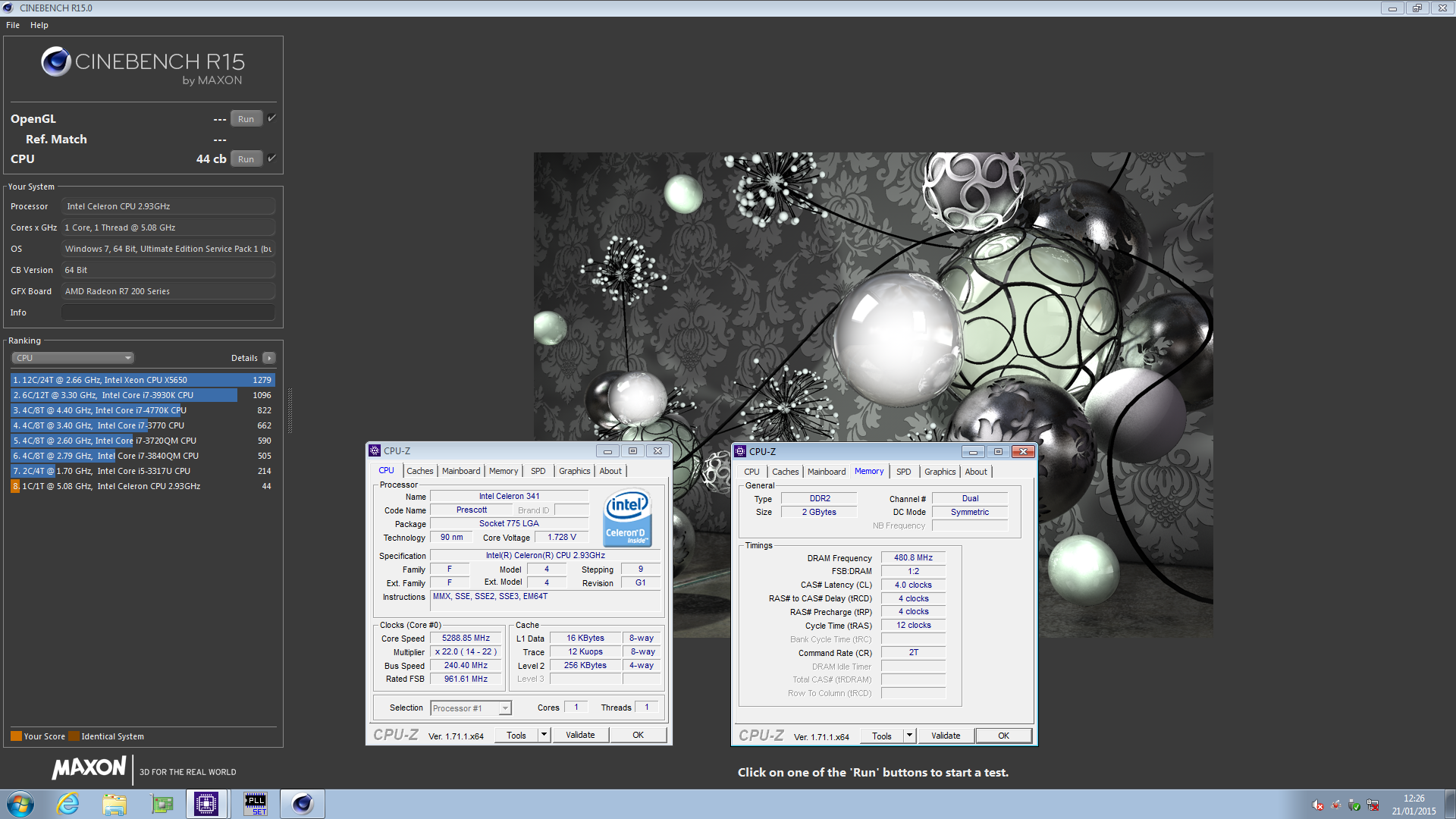Viewport: 1456px width, 819px height.
Task: Click the Info input field
Action: pos(168,312)
